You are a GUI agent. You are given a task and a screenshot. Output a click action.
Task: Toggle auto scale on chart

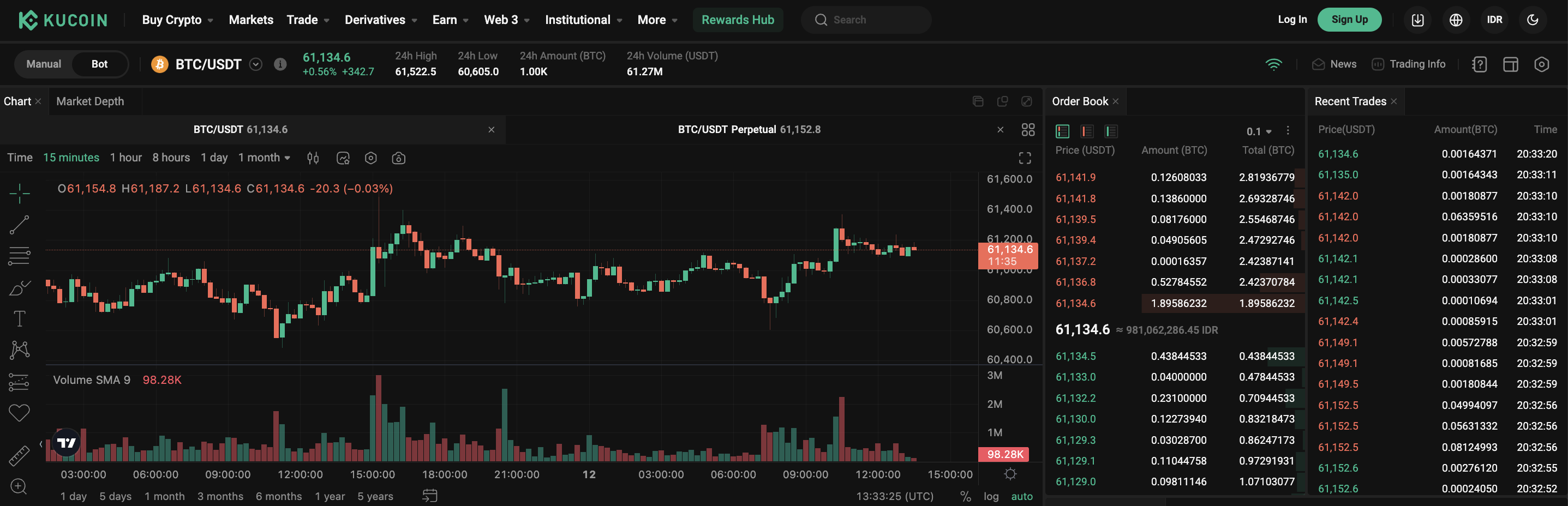1022,496
